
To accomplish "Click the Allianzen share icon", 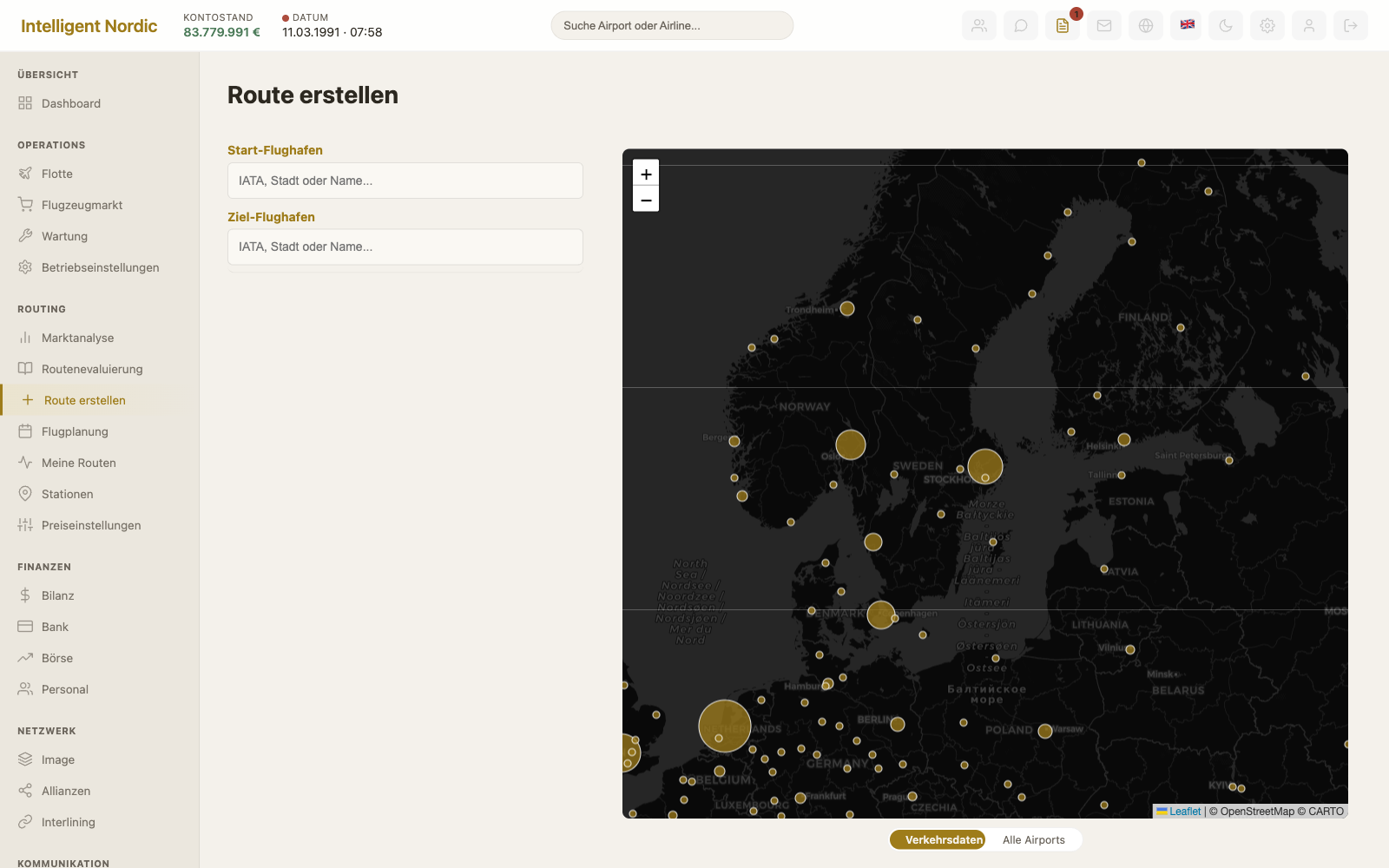I will coord(25,791).
